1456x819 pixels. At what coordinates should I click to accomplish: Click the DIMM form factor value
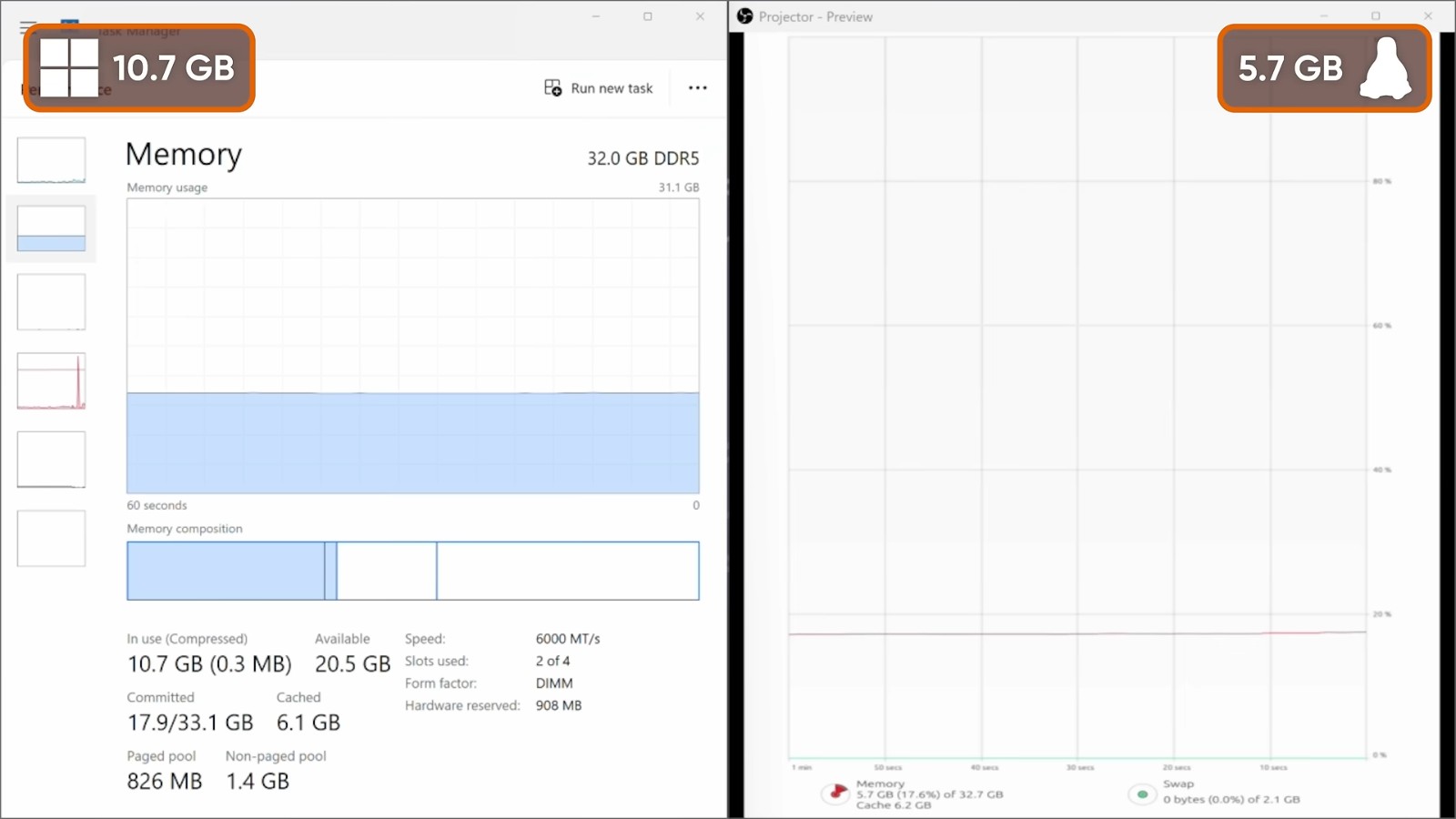coord(554,683)
